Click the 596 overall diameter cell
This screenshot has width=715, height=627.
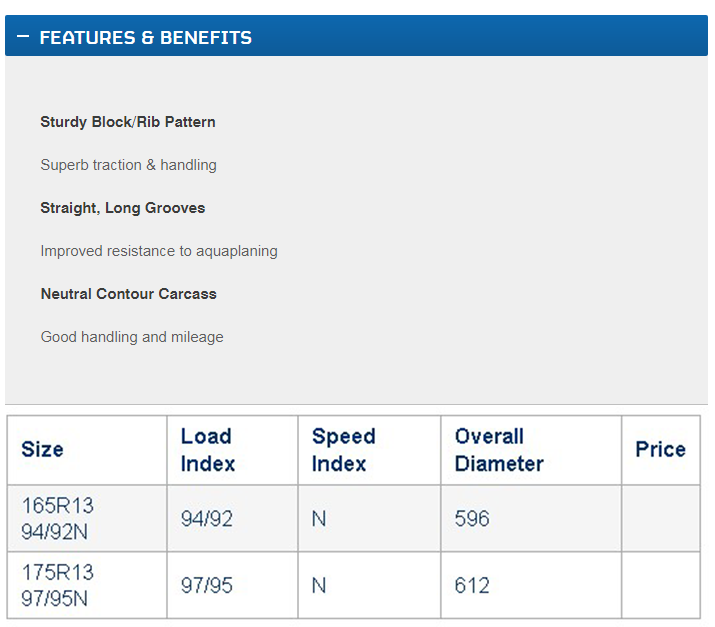(472, 519)
